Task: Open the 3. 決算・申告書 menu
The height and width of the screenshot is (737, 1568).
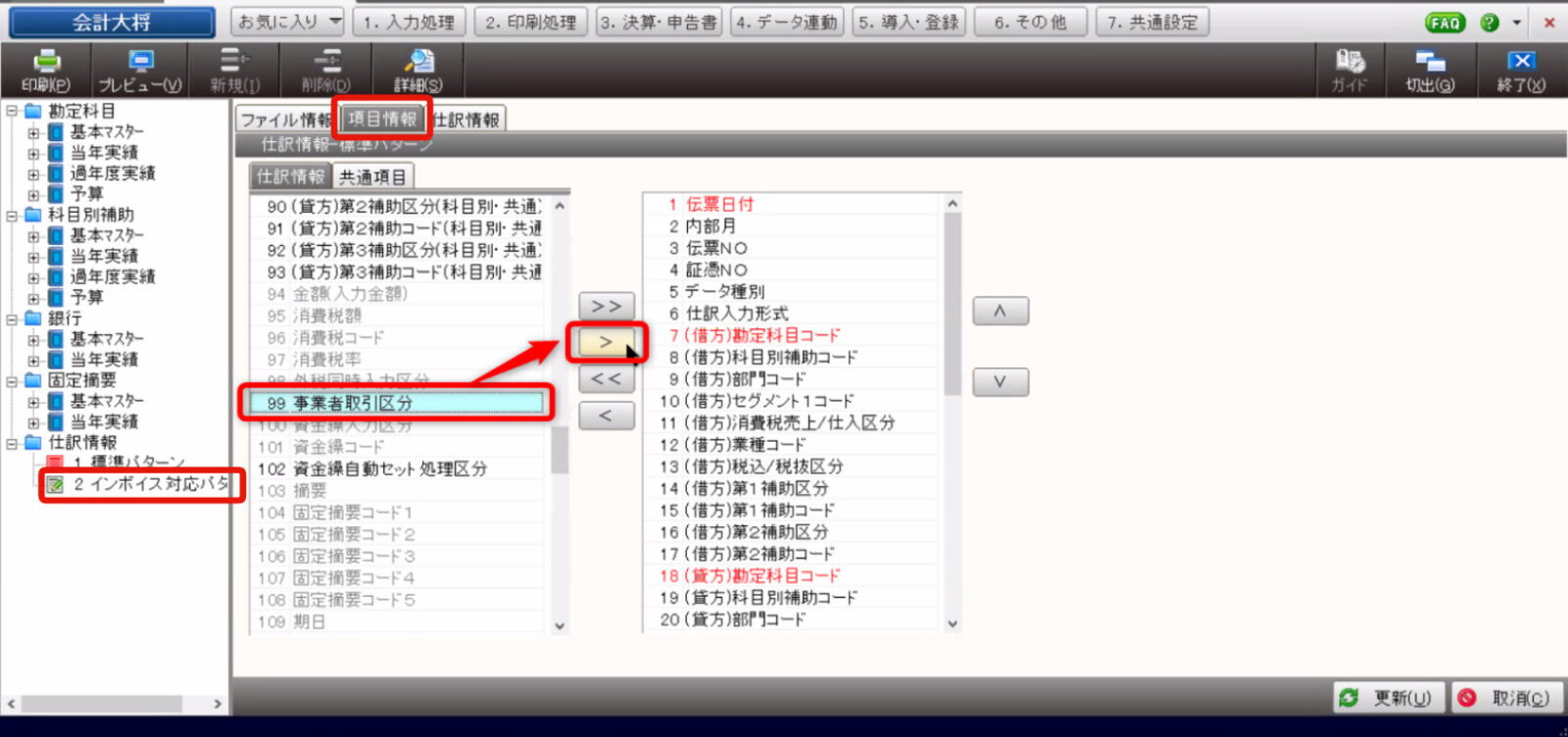Action: [659, 22]
